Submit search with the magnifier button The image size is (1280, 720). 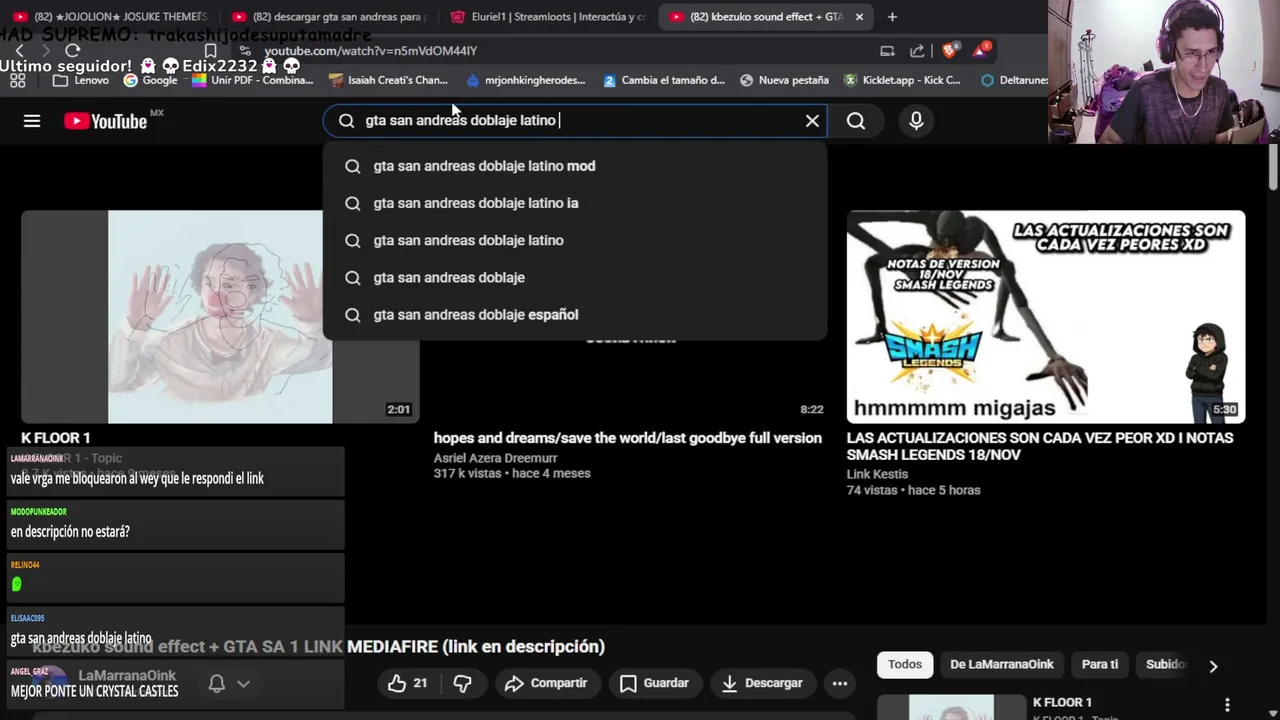click(x=856, y=121)
